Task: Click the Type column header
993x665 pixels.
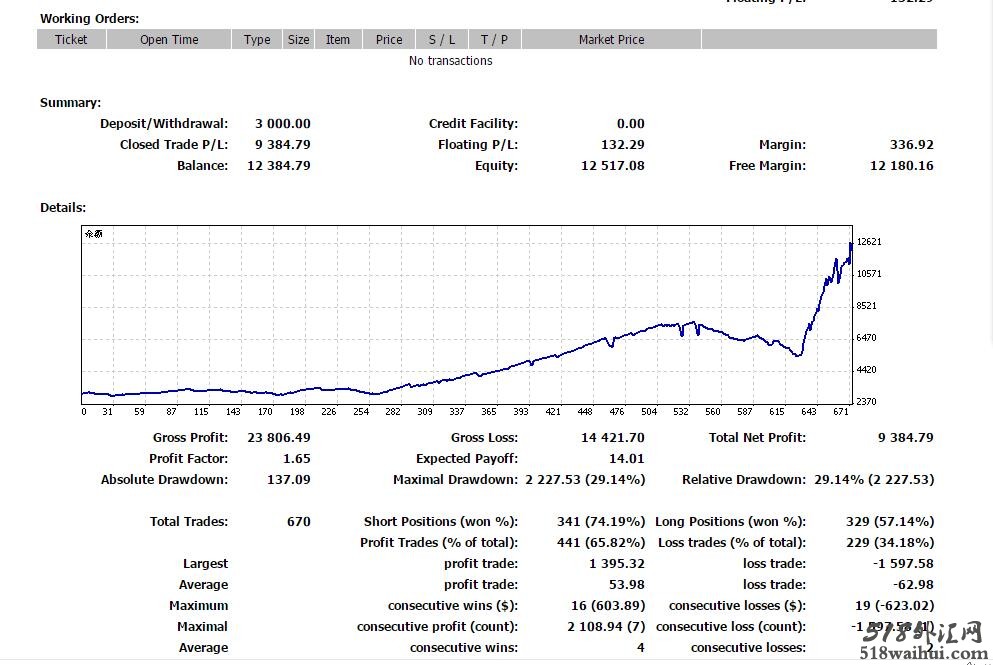Action: coord(257,39)
